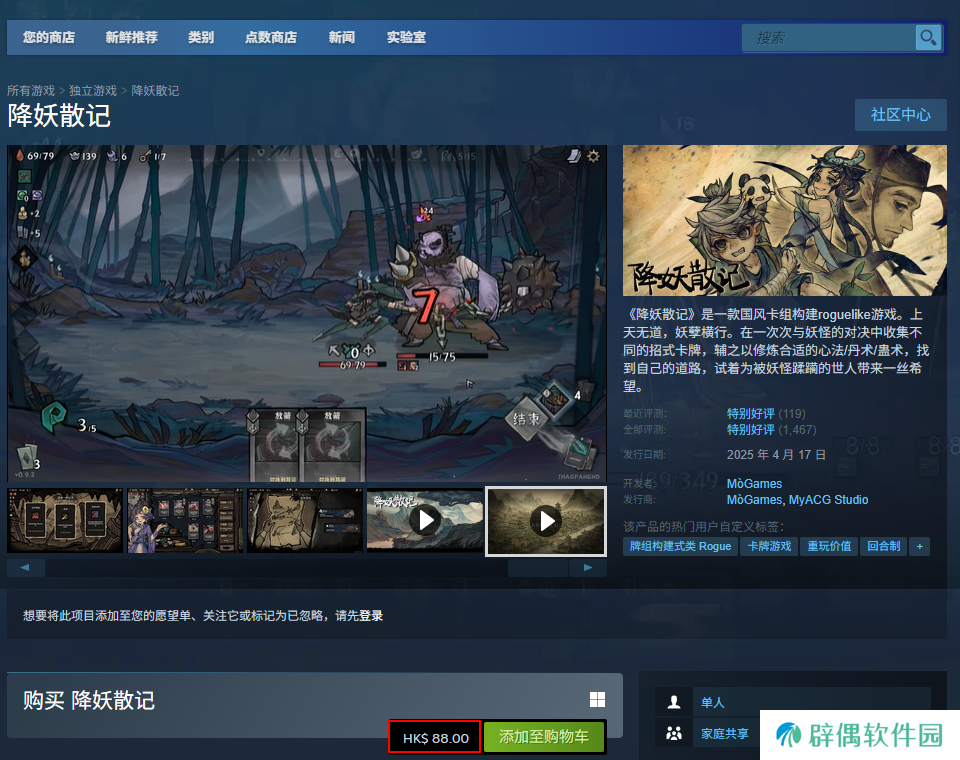Select the 回合制 tag
960x760 pixels.
883,546
